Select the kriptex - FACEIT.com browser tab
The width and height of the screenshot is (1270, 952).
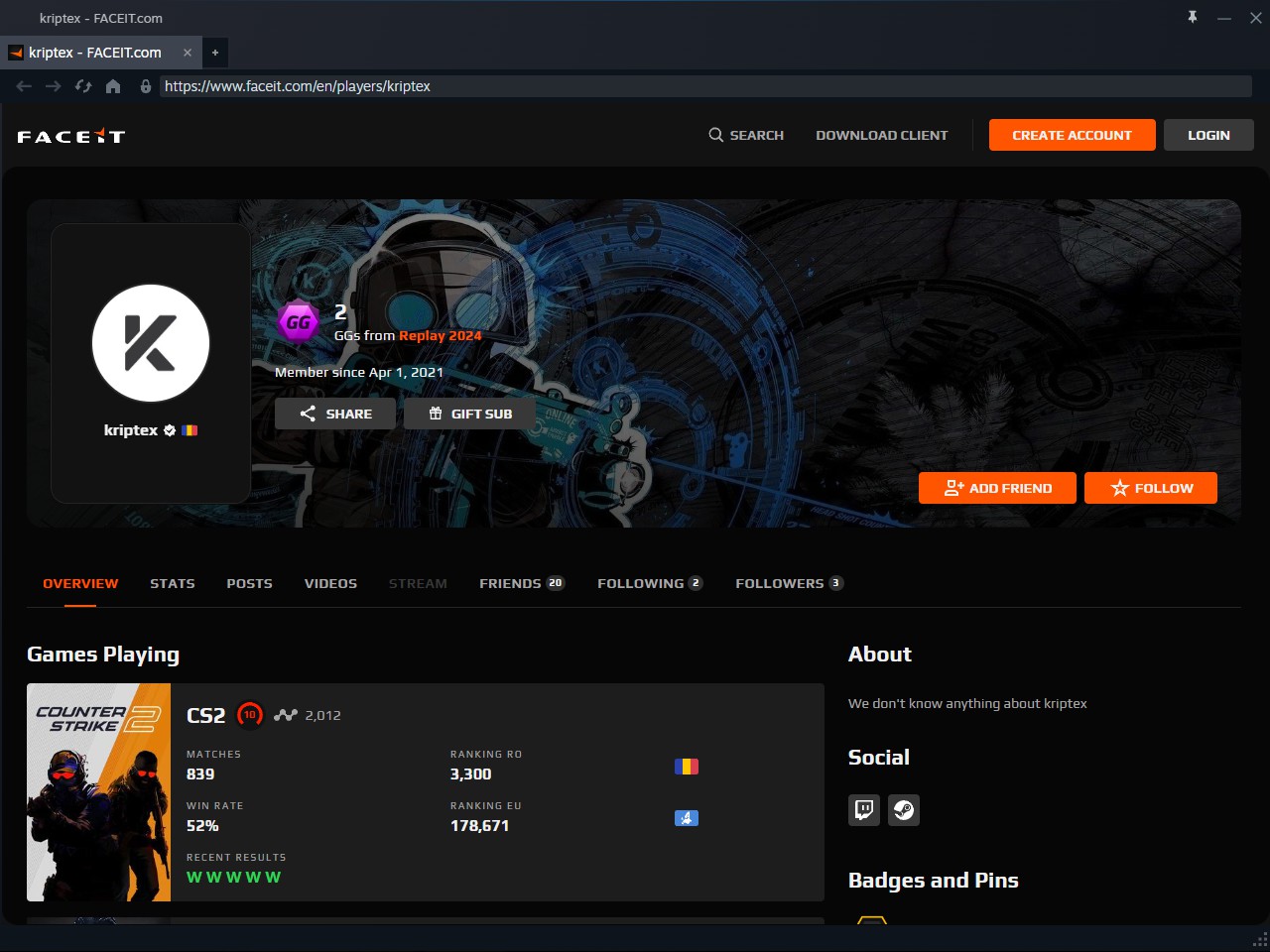tap(100, 53)
